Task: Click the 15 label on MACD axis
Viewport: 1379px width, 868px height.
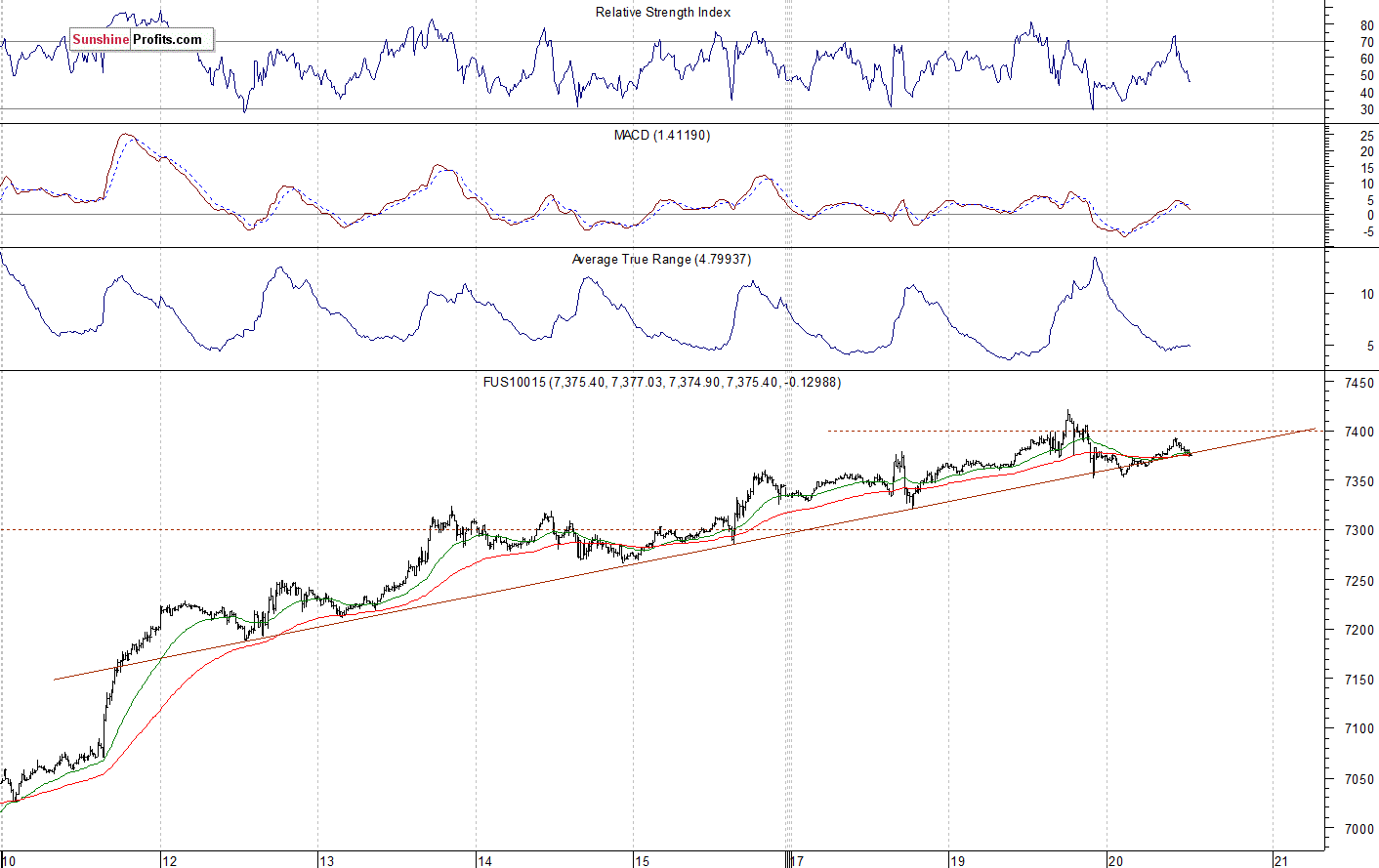Action: [1367, 168]
